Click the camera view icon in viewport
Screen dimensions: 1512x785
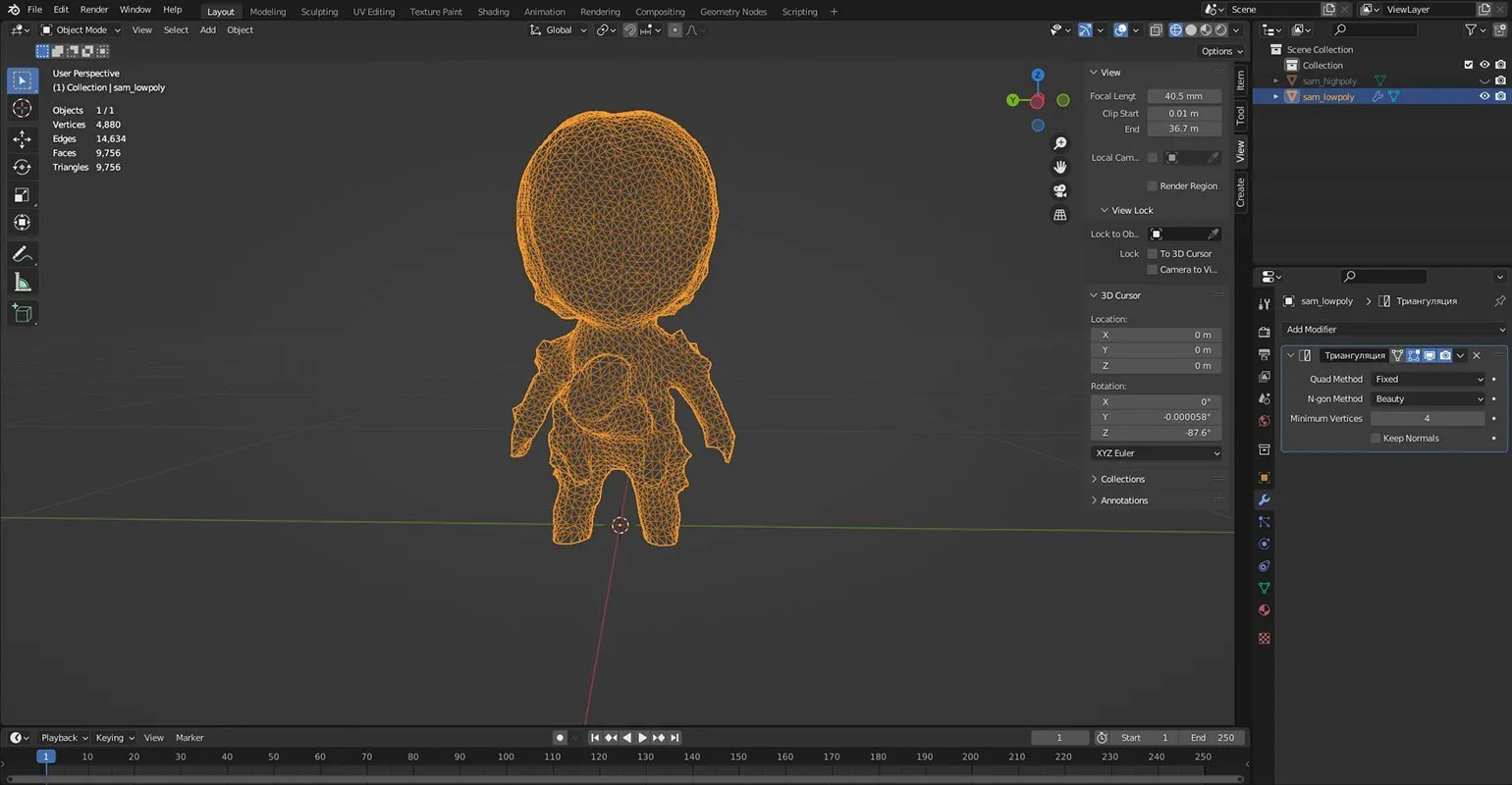point(1060,190)
